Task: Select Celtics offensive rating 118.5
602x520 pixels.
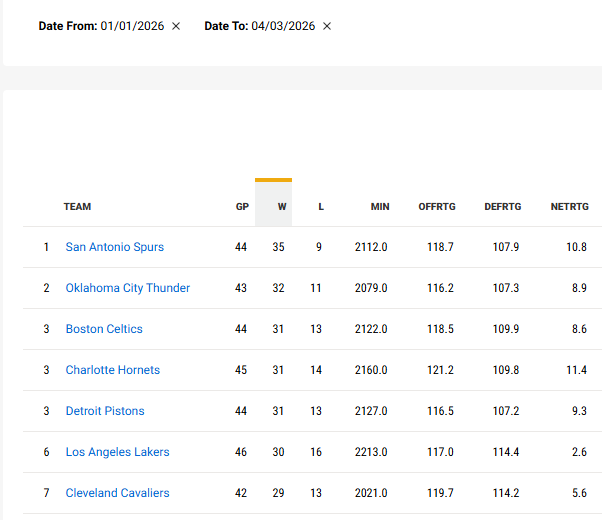Action: click(x=440, y=329)
